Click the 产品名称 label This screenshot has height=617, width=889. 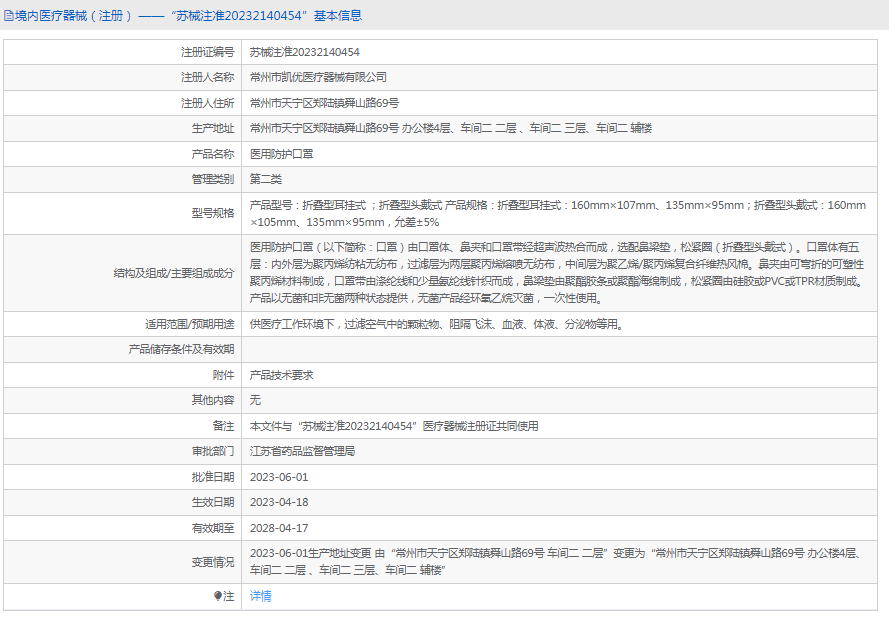213,154
